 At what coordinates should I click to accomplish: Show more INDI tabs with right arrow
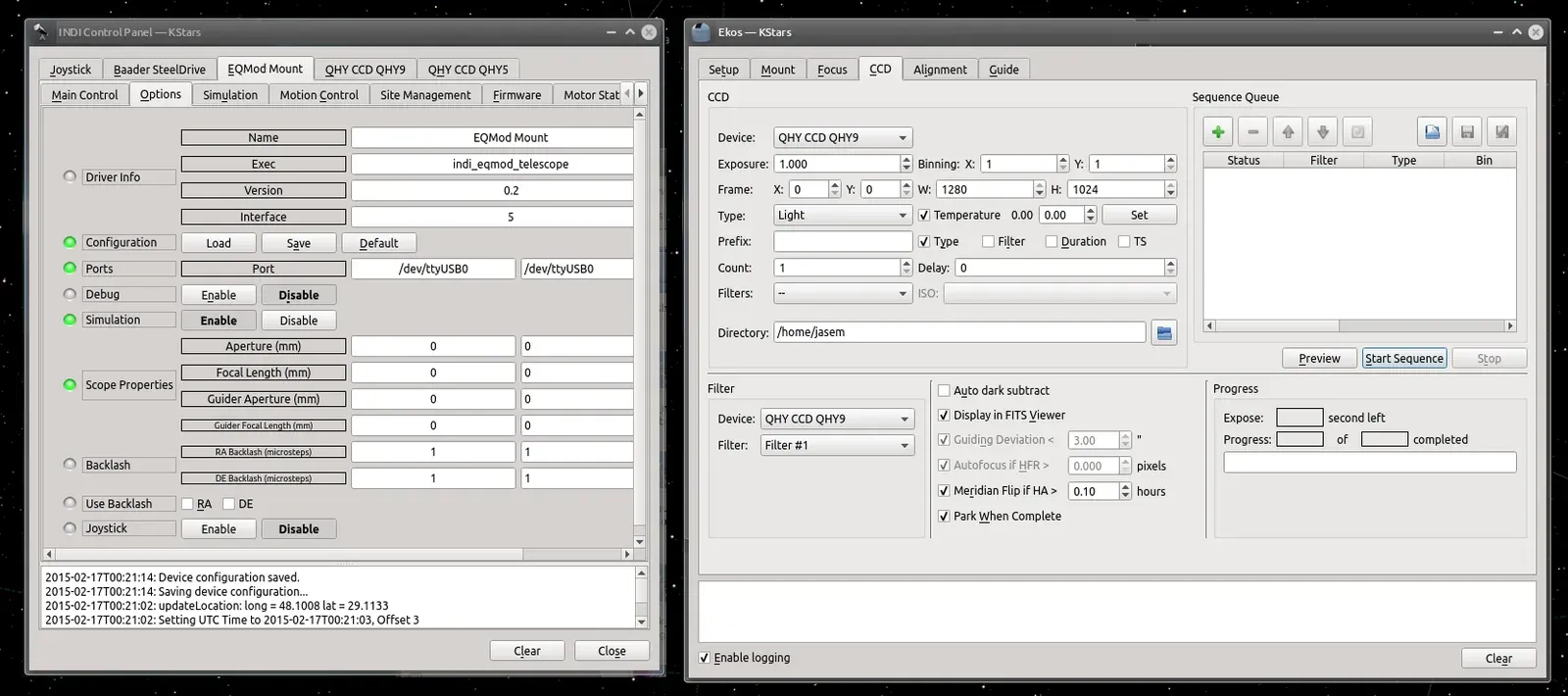click(x=641, y=94)
